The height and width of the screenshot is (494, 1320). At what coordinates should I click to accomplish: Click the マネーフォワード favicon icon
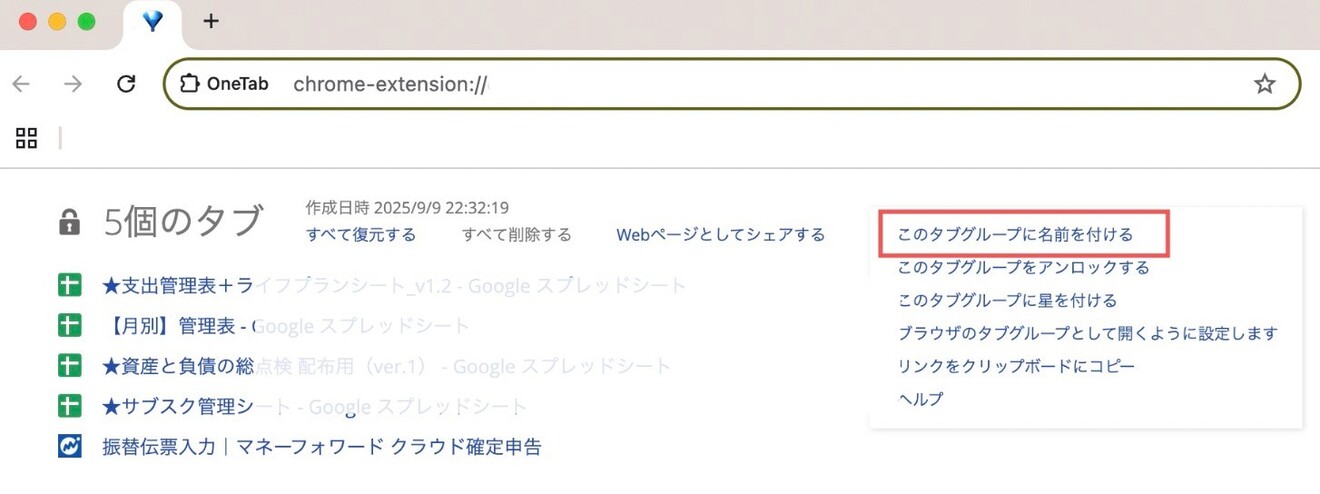click(69, 447)
